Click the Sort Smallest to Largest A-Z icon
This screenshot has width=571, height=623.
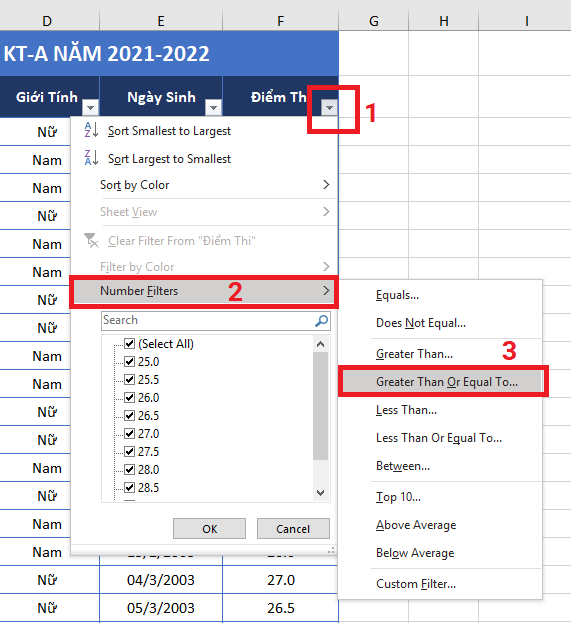(91, 130)
